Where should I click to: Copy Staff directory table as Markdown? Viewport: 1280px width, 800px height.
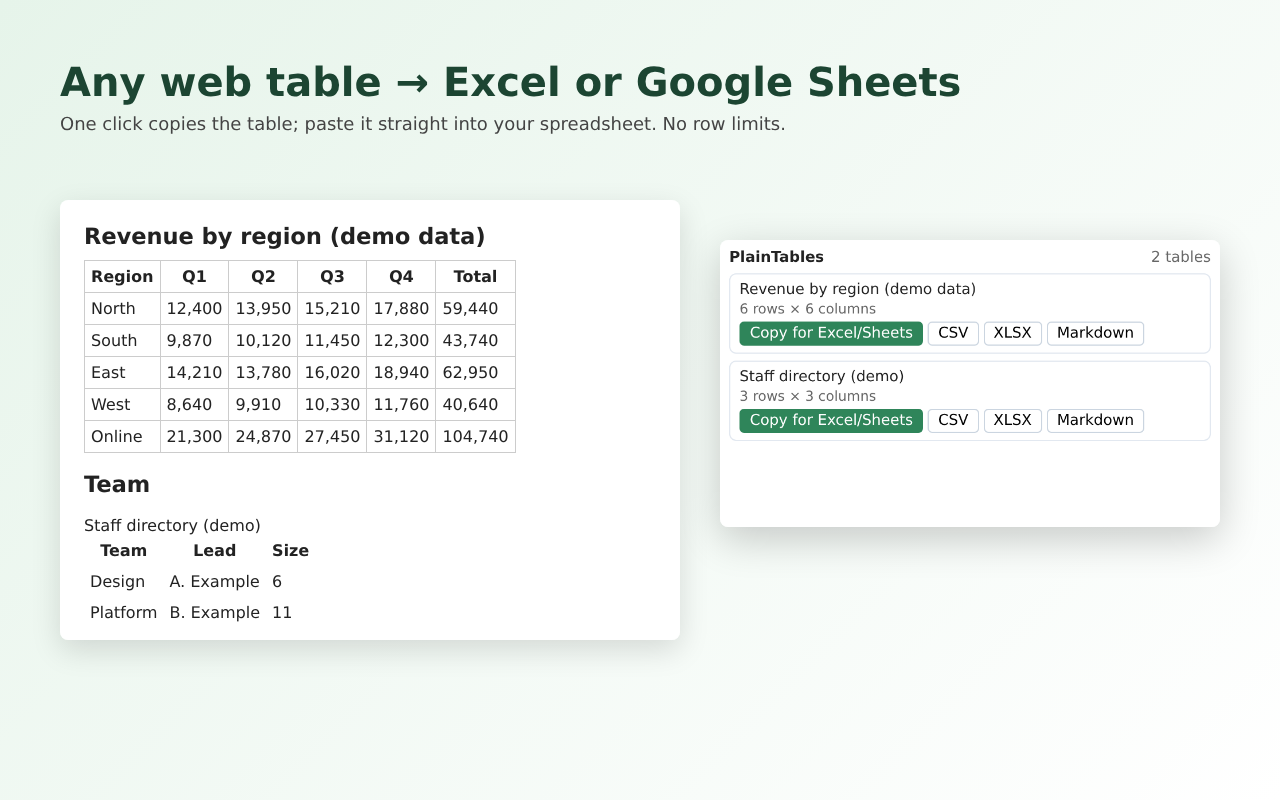(1095, 420)
